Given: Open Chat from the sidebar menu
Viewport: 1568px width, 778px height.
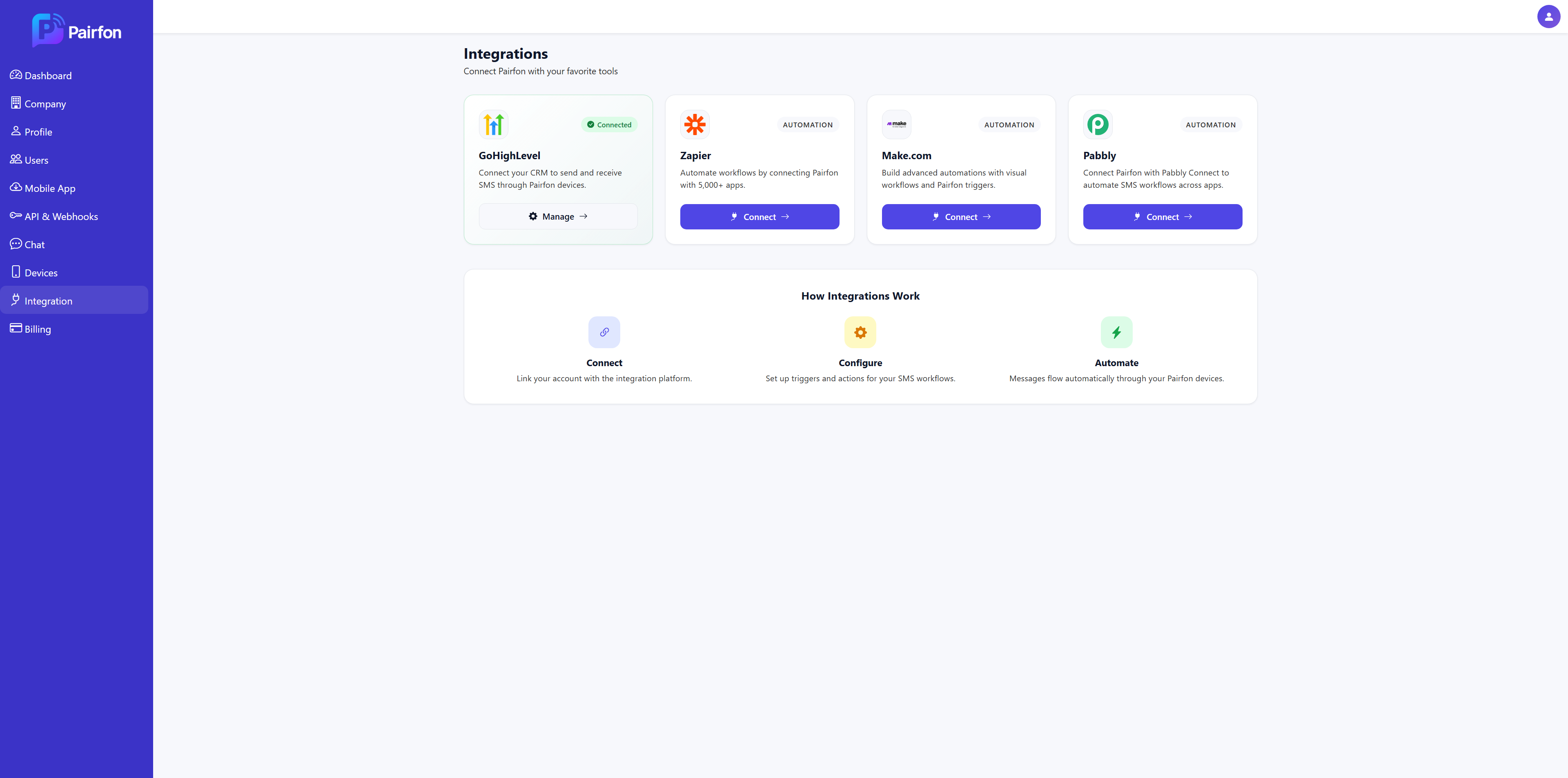Looking at the screenshot, I should [34, 245].
